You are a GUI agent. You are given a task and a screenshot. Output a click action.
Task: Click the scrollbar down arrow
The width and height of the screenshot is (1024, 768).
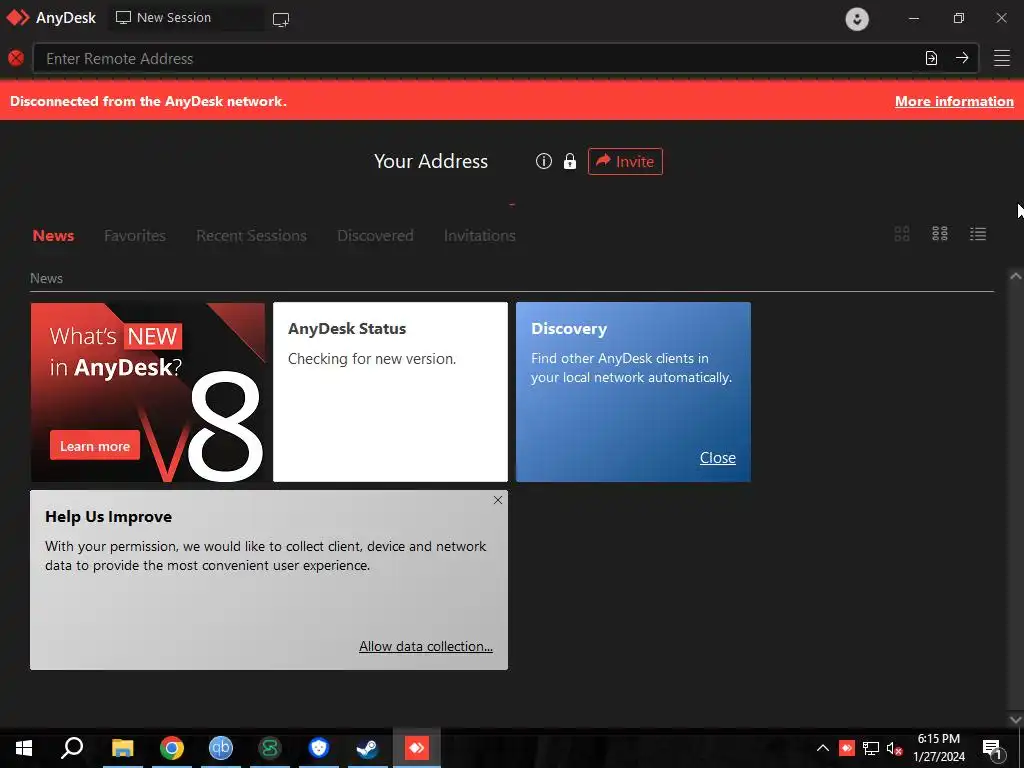tap(1016, 719)
